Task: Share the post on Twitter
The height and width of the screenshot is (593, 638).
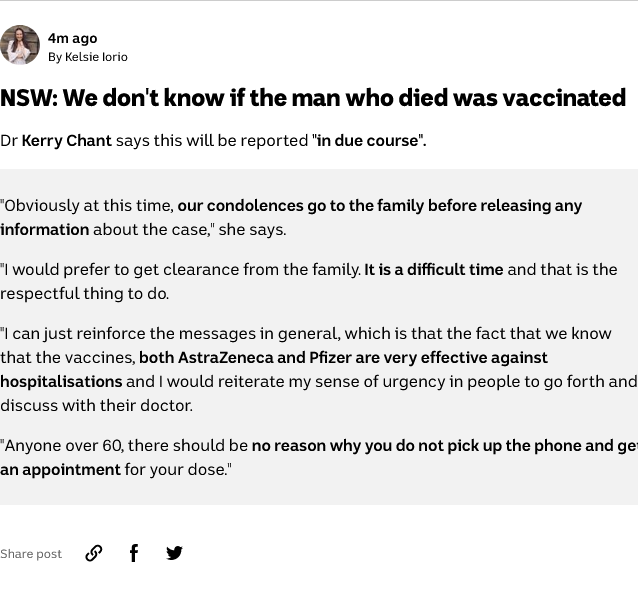Action: [x=174, y=553]
